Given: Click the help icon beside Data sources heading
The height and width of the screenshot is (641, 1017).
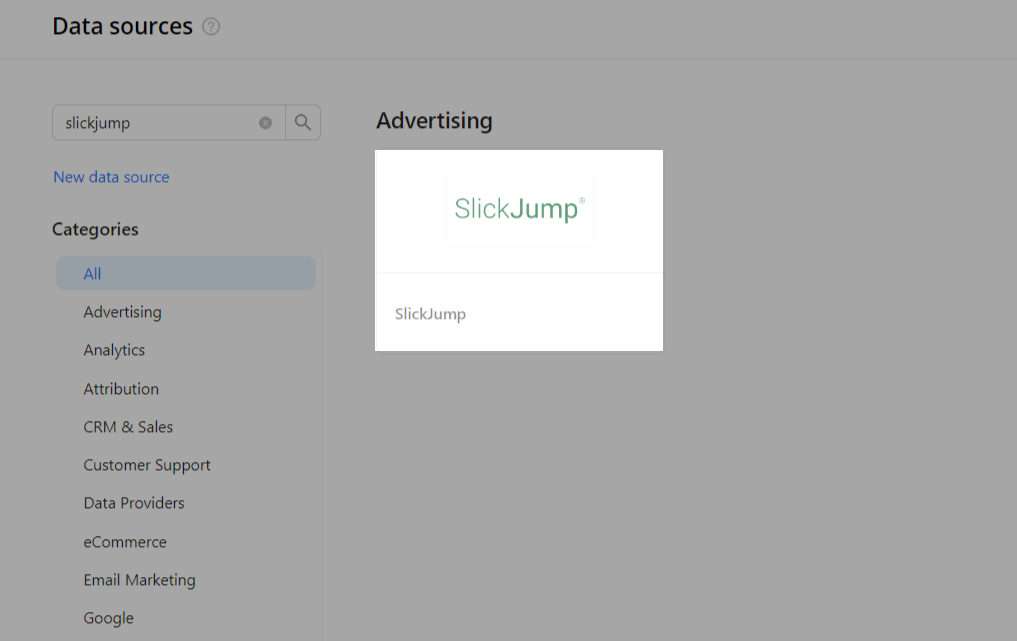Looking at the screenshot, I should coord(211,27).
